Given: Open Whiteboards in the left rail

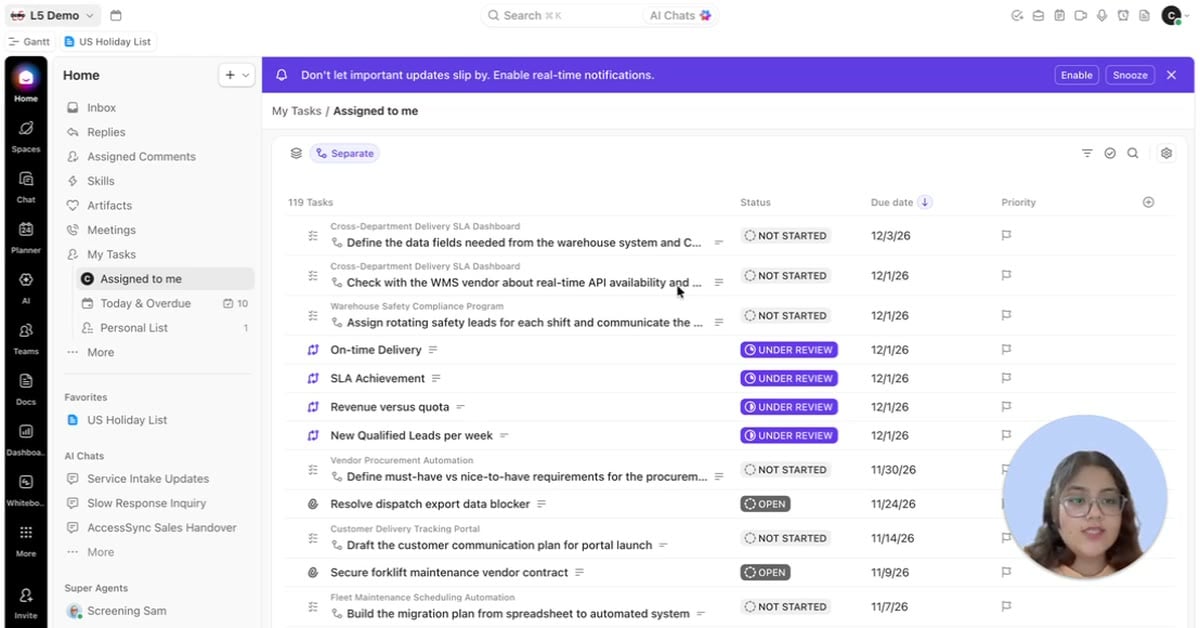Looking at the screenshot, I should 26,489.
